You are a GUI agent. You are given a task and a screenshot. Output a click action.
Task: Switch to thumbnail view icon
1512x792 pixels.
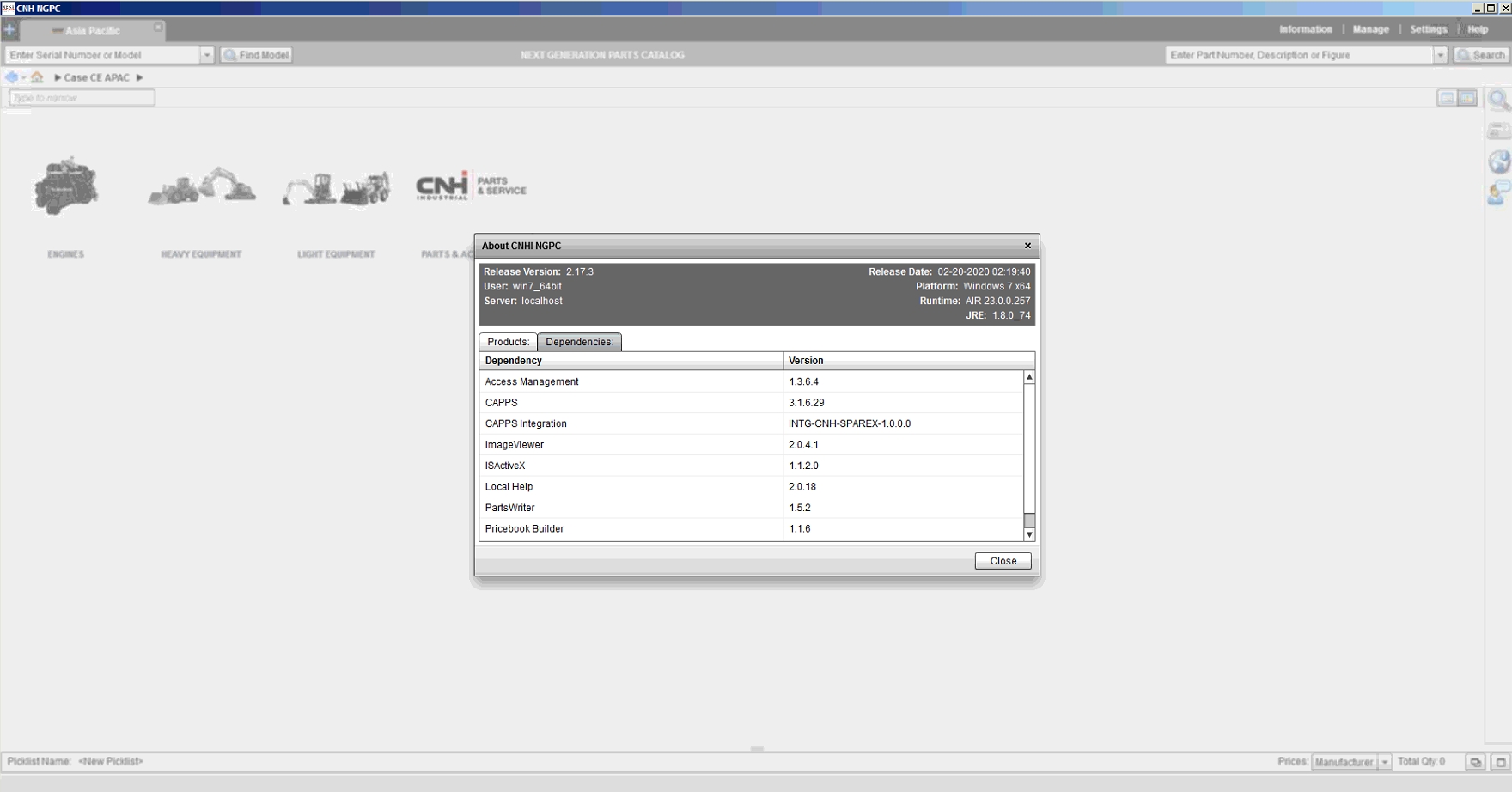[x=1467, y=98]
